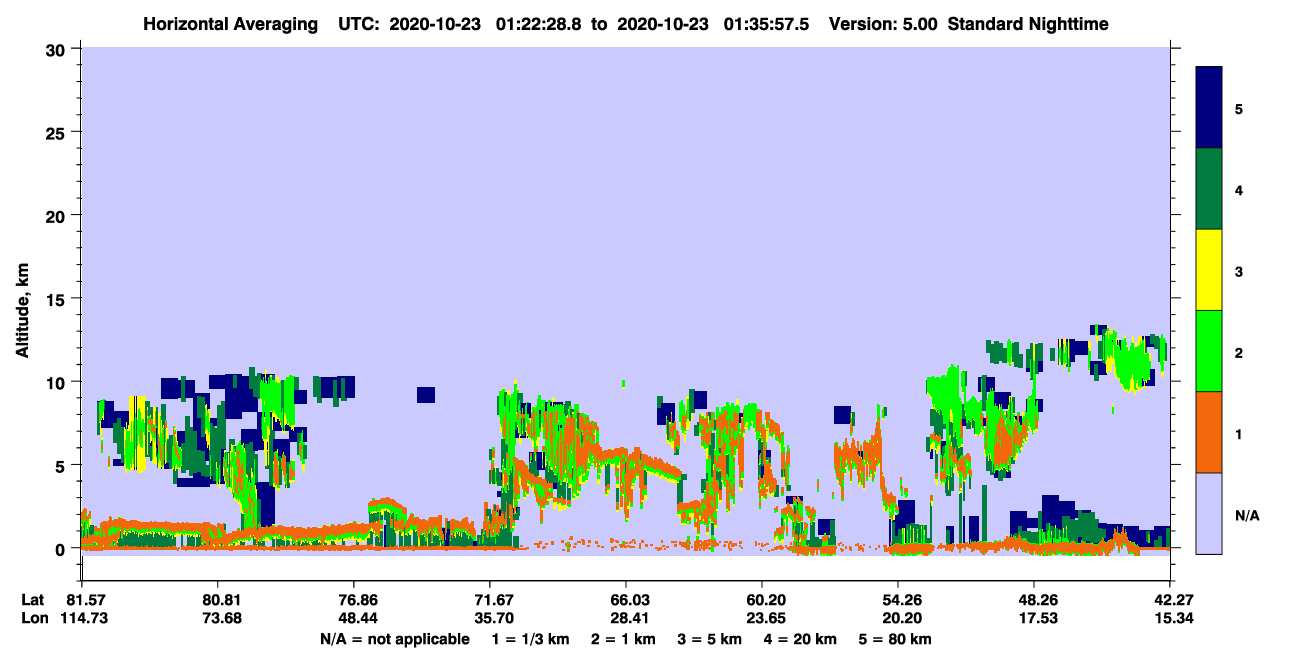Click the yellow color bar segment labeled 3

[x=1209, y=270]
